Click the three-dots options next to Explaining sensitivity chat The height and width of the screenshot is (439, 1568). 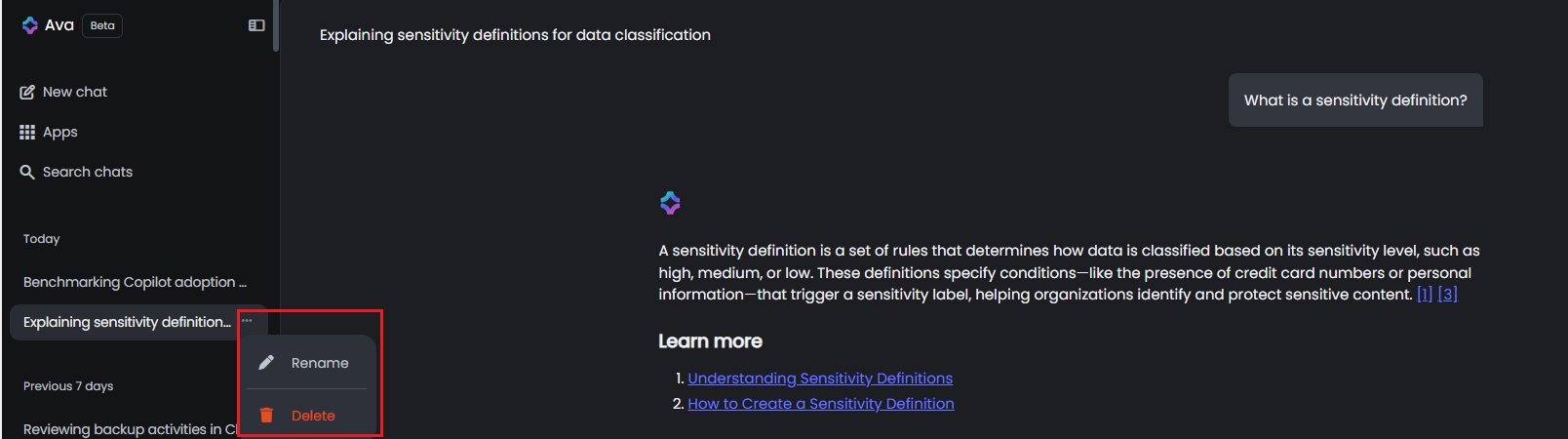tap(247, 321)
